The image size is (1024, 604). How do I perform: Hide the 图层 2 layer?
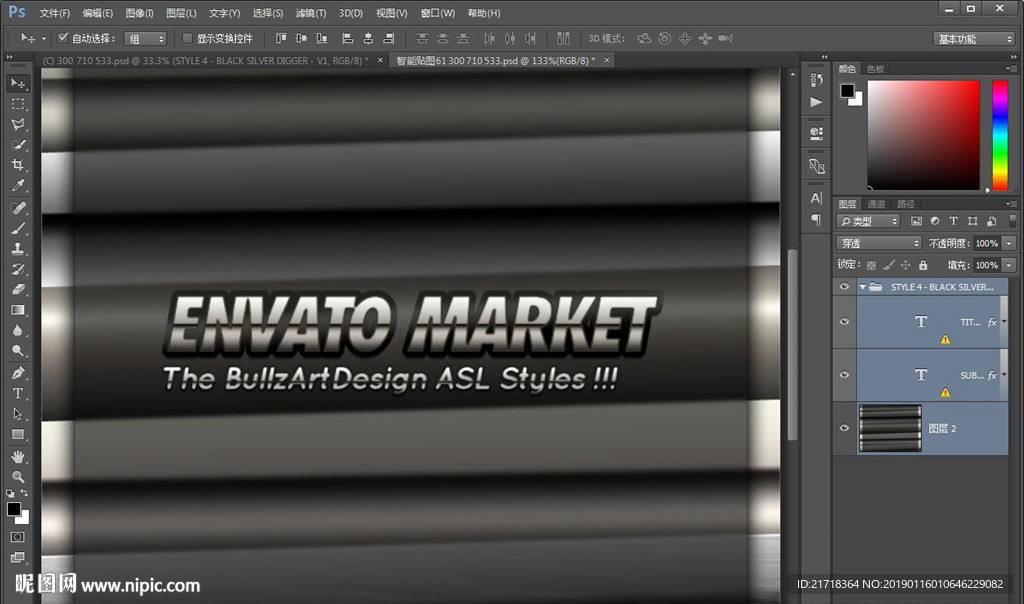tap(845, 428)
